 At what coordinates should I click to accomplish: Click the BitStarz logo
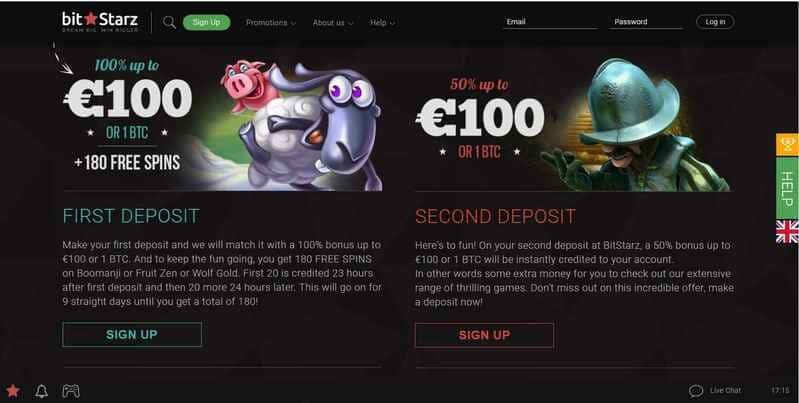[100, 22]
